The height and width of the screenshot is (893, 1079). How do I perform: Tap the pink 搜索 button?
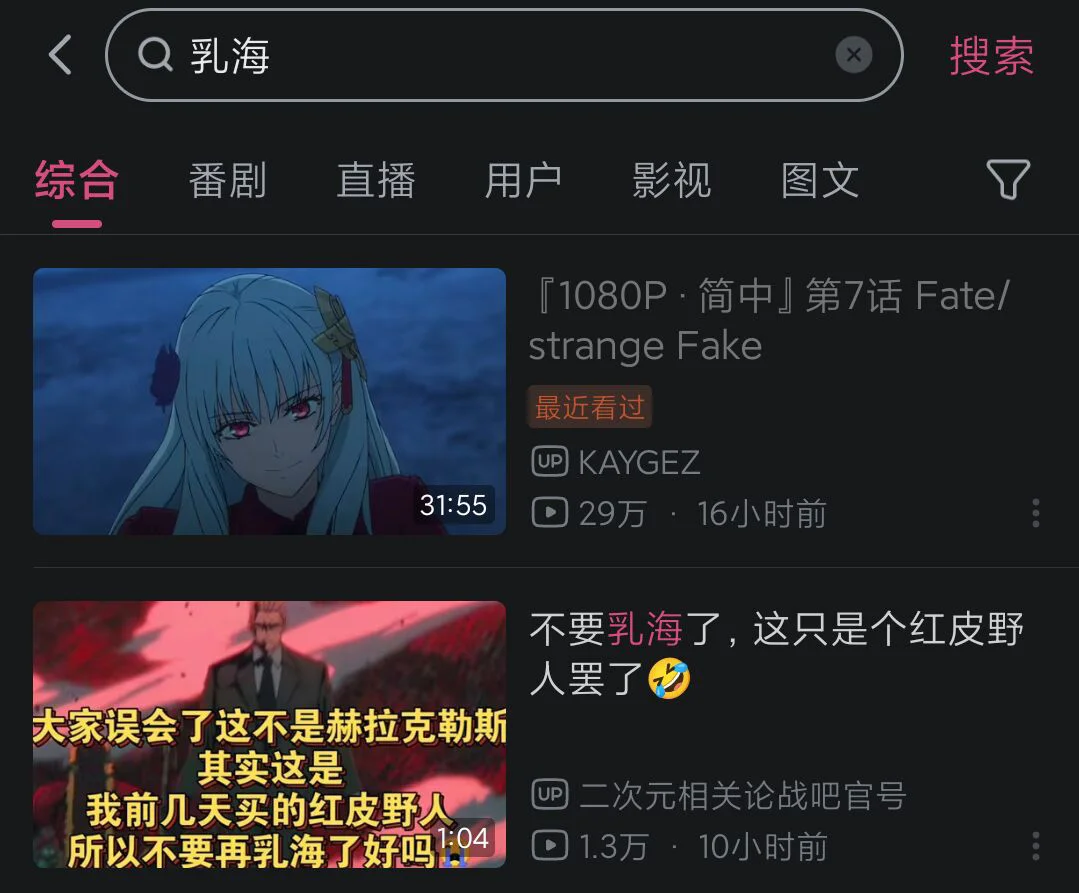pyautogui.click(x=992, y=56)
